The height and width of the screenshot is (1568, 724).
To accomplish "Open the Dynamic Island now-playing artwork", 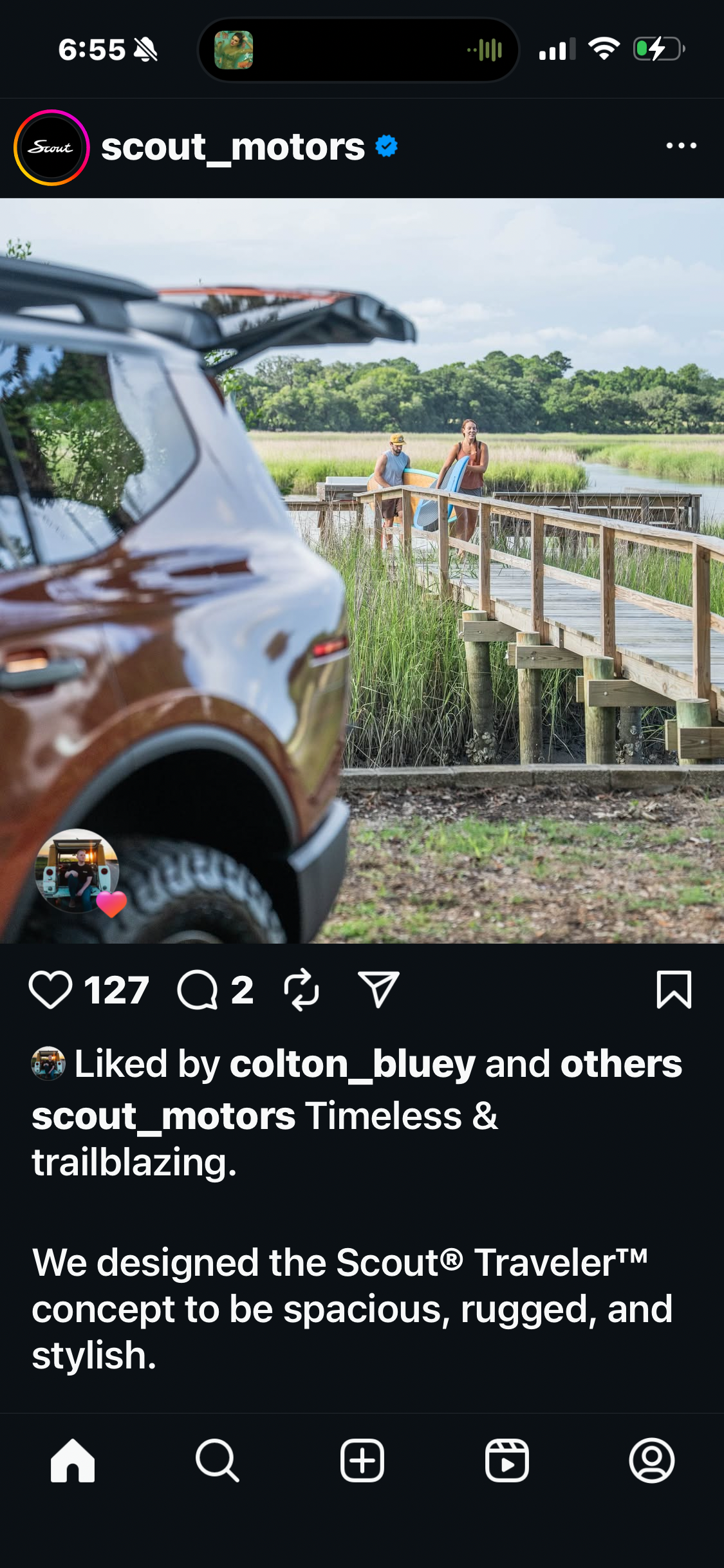I will [234, 50].
